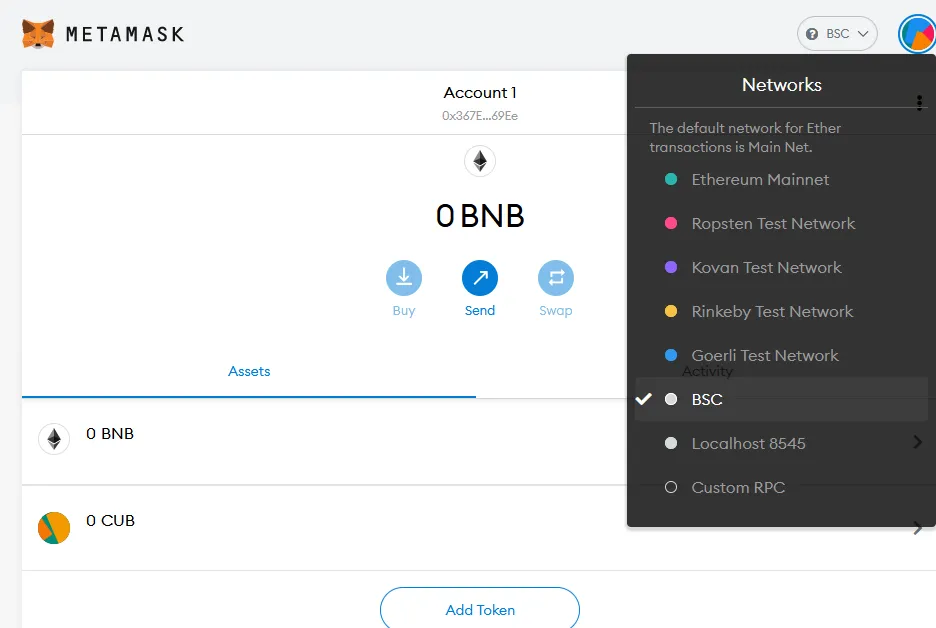
Task: Click the Swap arrows icon
Action: click(556, 278)
